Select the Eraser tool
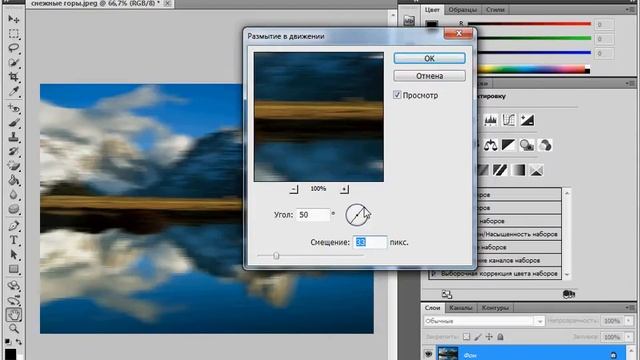The image size is (640, 360). (13, 166)
